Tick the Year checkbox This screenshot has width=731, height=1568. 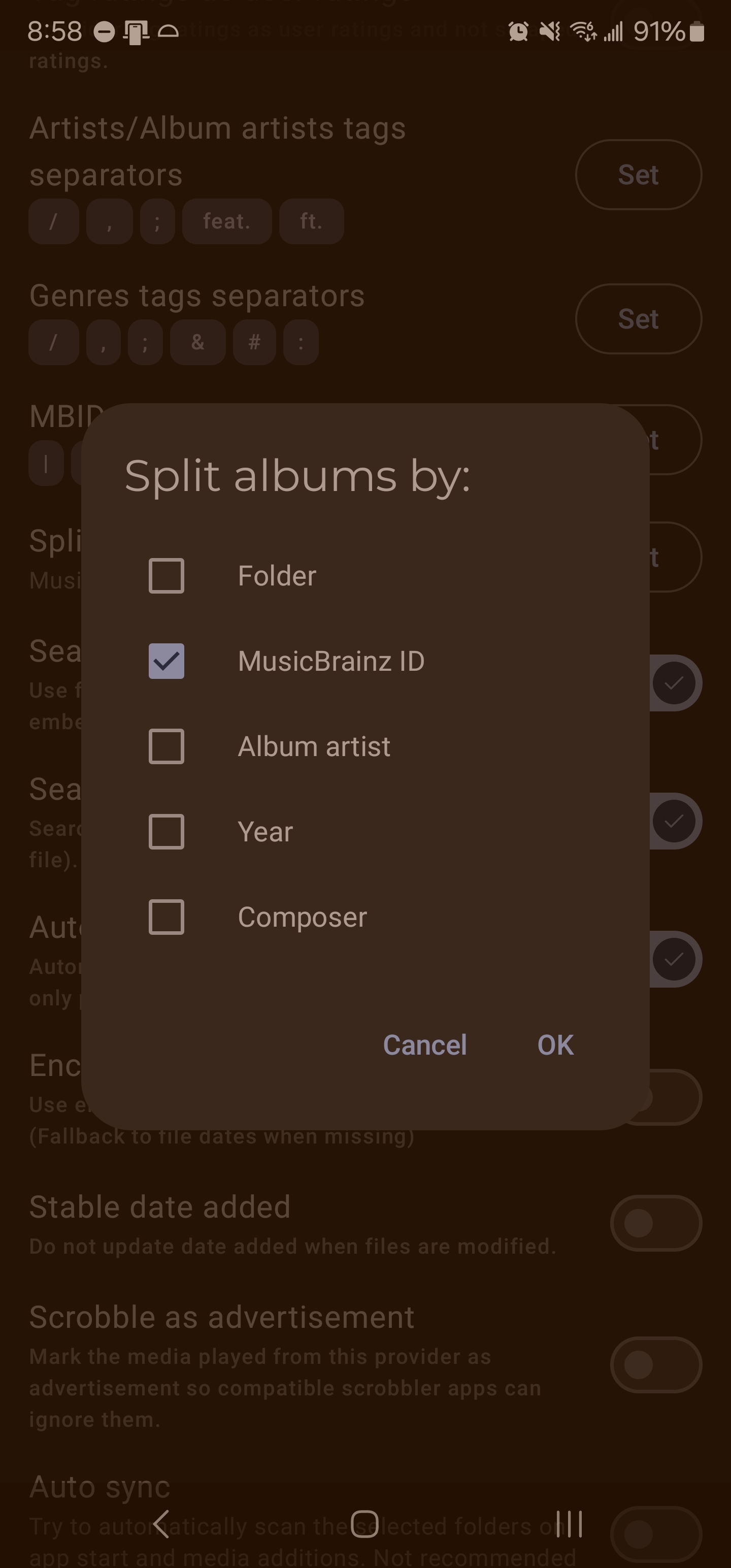[x=166, y=831]
